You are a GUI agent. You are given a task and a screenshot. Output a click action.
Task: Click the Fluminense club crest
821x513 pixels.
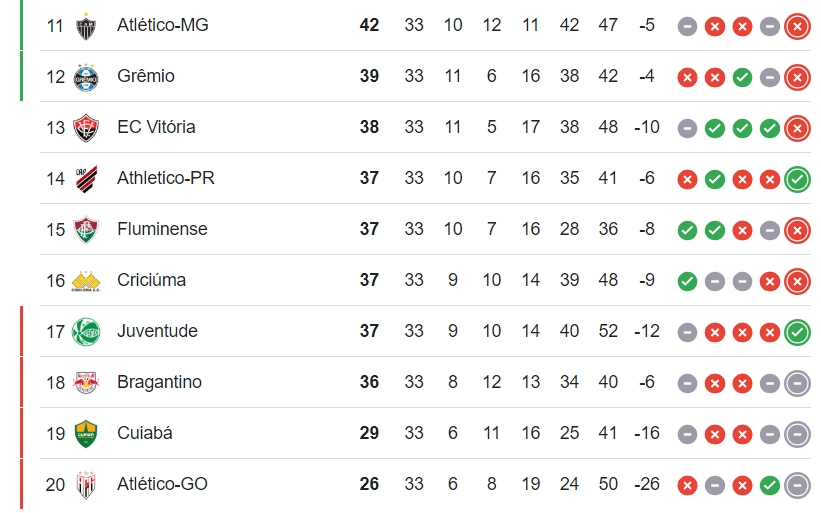(x=86, y=230)
